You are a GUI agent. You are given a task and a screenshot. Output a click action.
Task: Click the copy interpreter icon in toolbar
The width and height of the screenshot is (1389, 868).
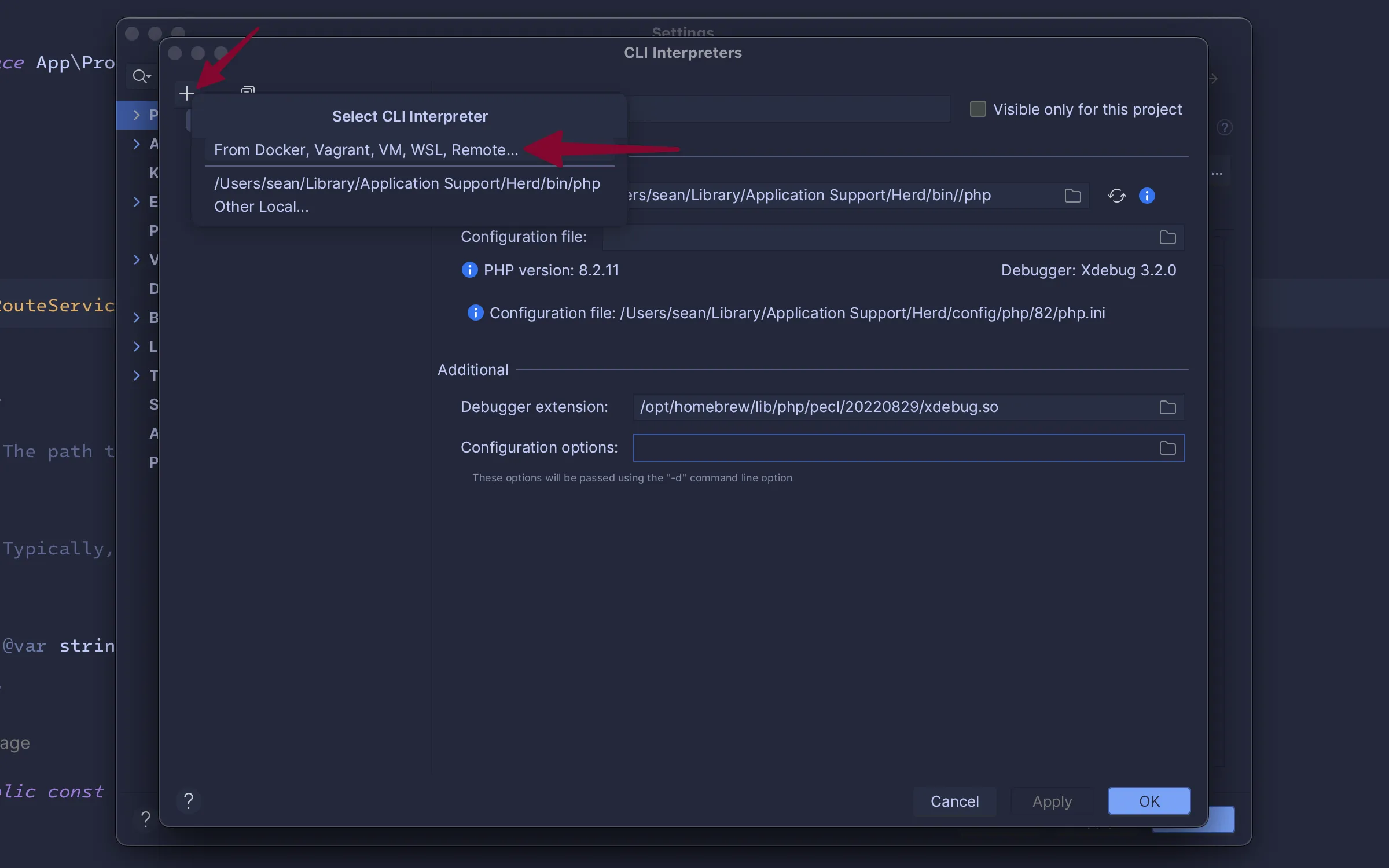coord(248,90)
